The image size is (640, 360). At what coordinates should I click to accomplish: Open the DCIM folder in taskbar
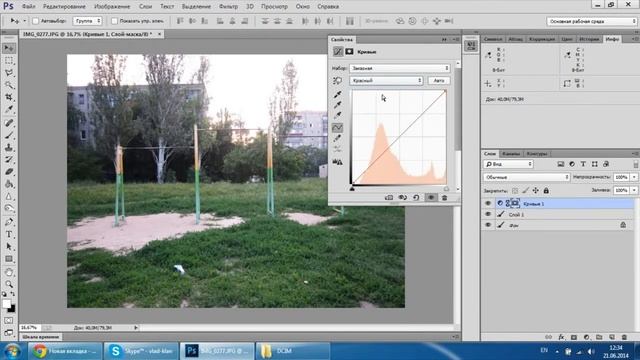click(293, 351)
